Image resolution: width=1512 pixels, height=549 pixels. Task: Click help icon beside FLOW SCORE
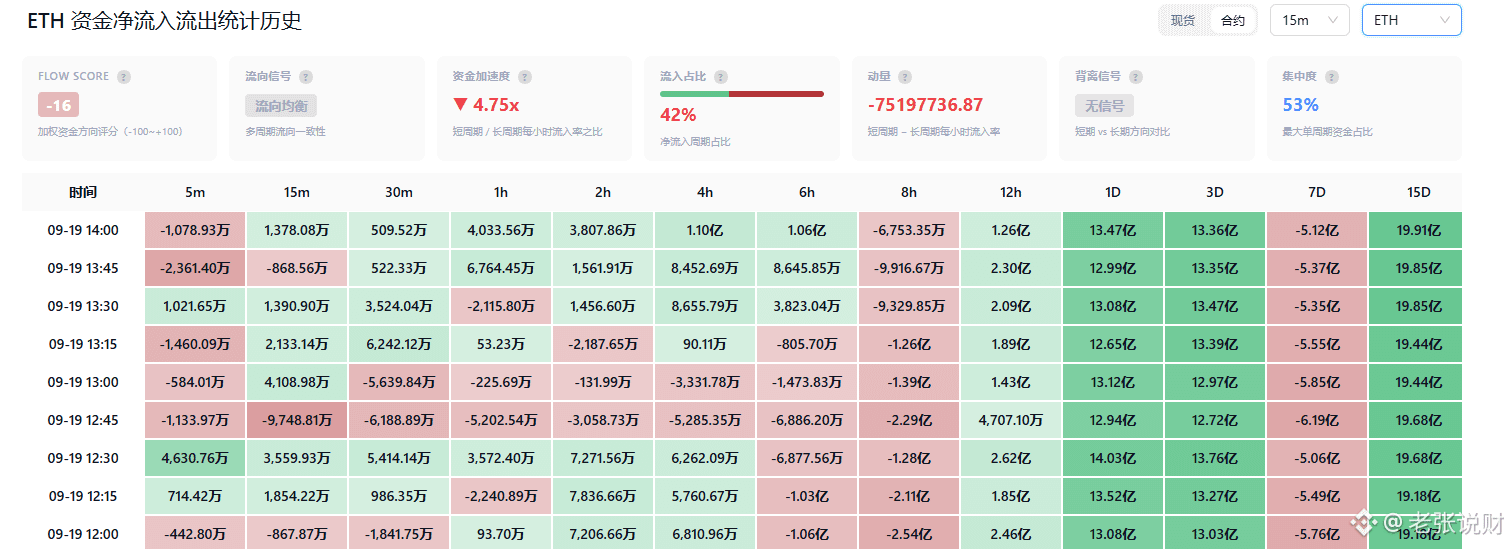124,77
